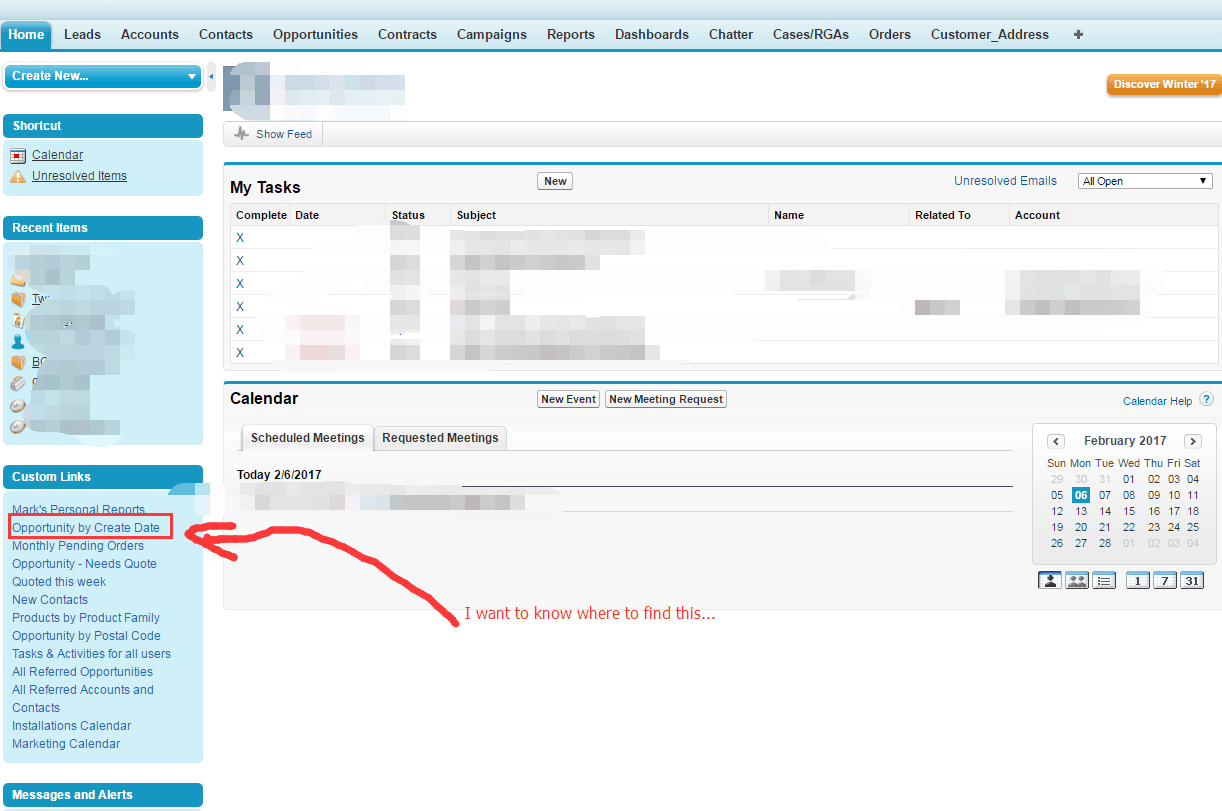Open Calendar link in Shortcut panel
The width and height of the screenshot is (1222, 811).
click(57, 155)
